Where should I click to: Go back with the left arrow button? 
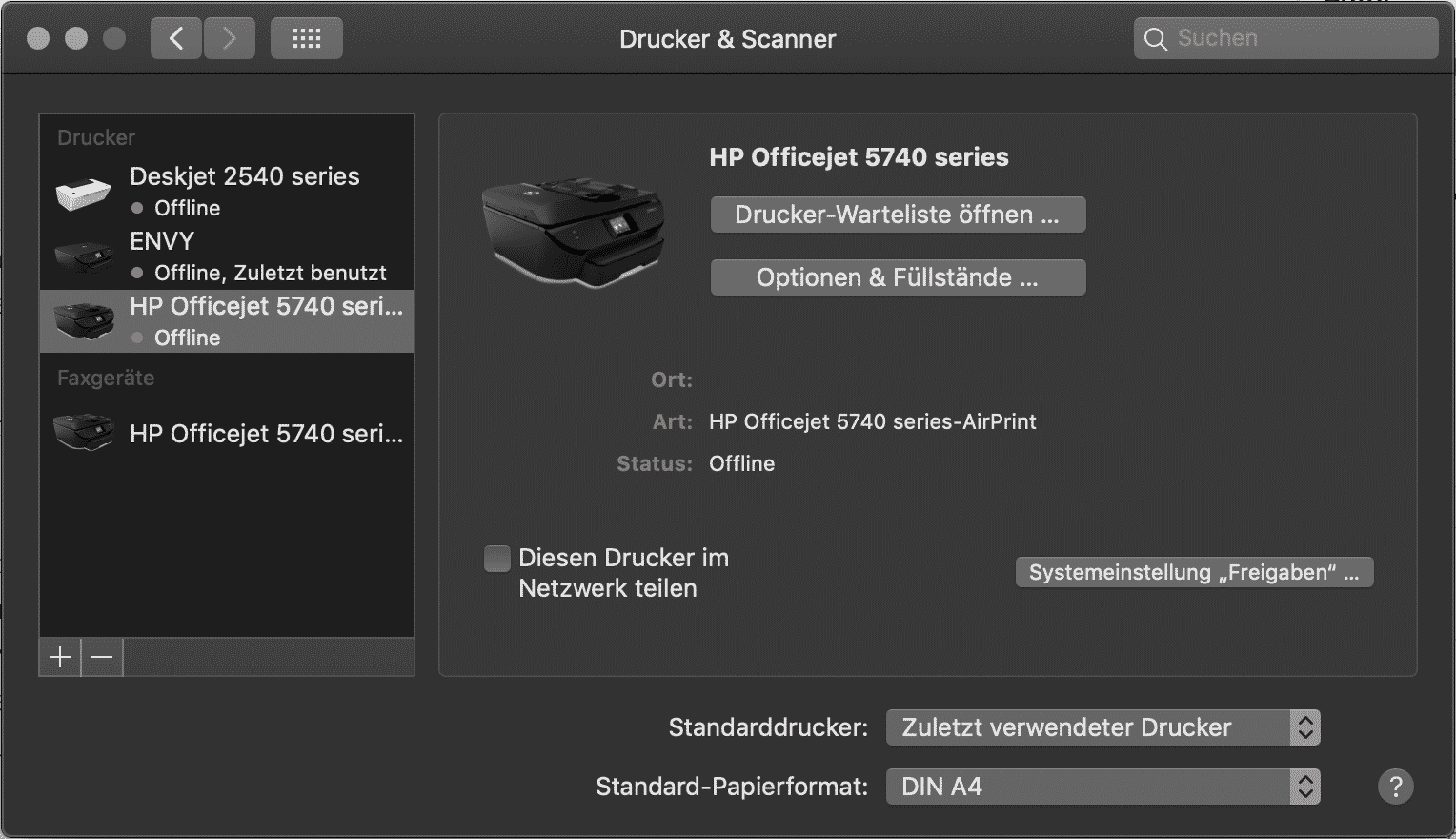(x=176, y=38)
